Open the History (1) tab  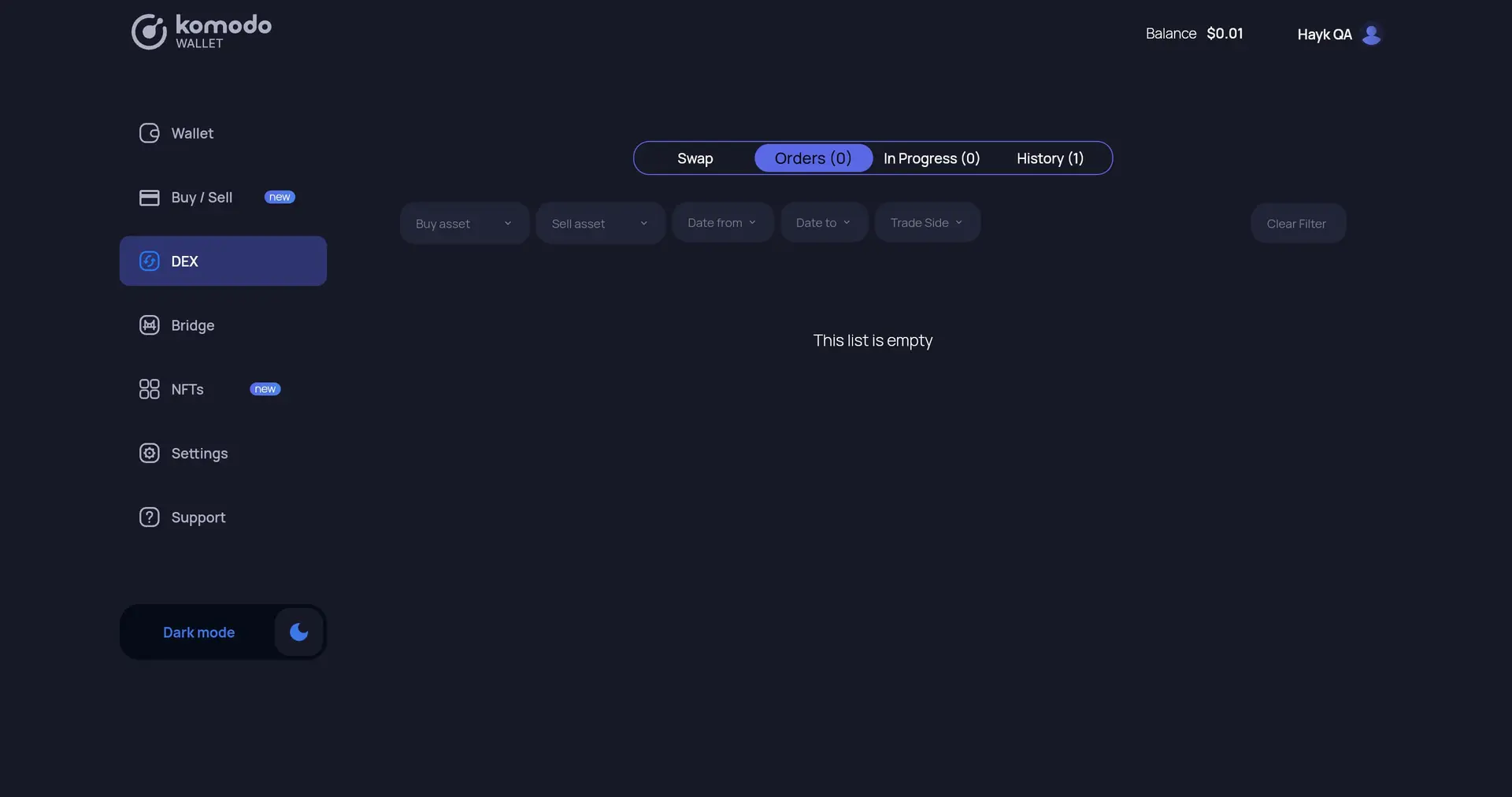point(1050,158)
